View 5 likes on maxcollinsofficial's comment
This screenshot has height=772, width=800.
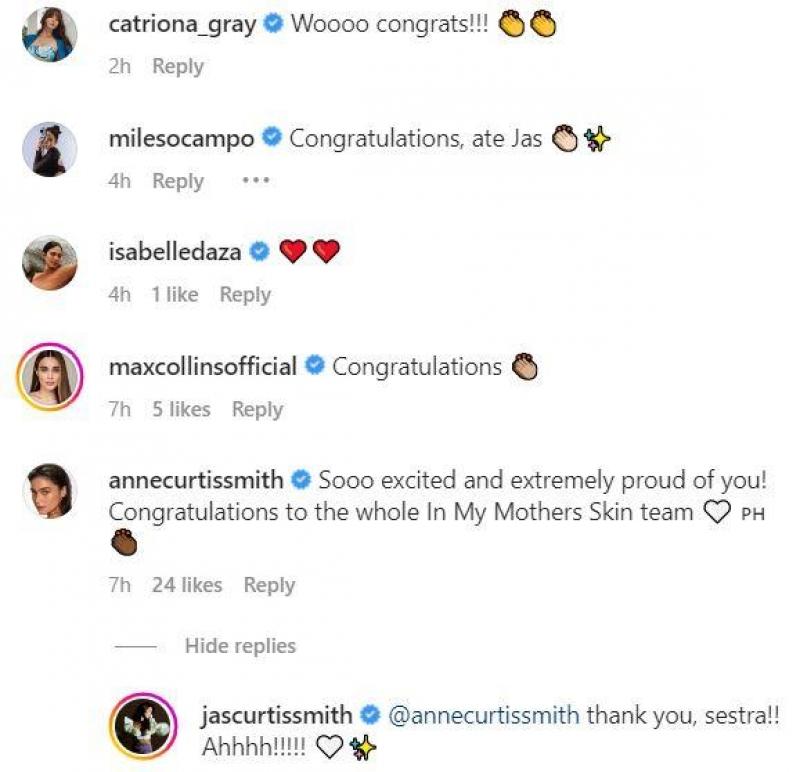pos(181,409)
